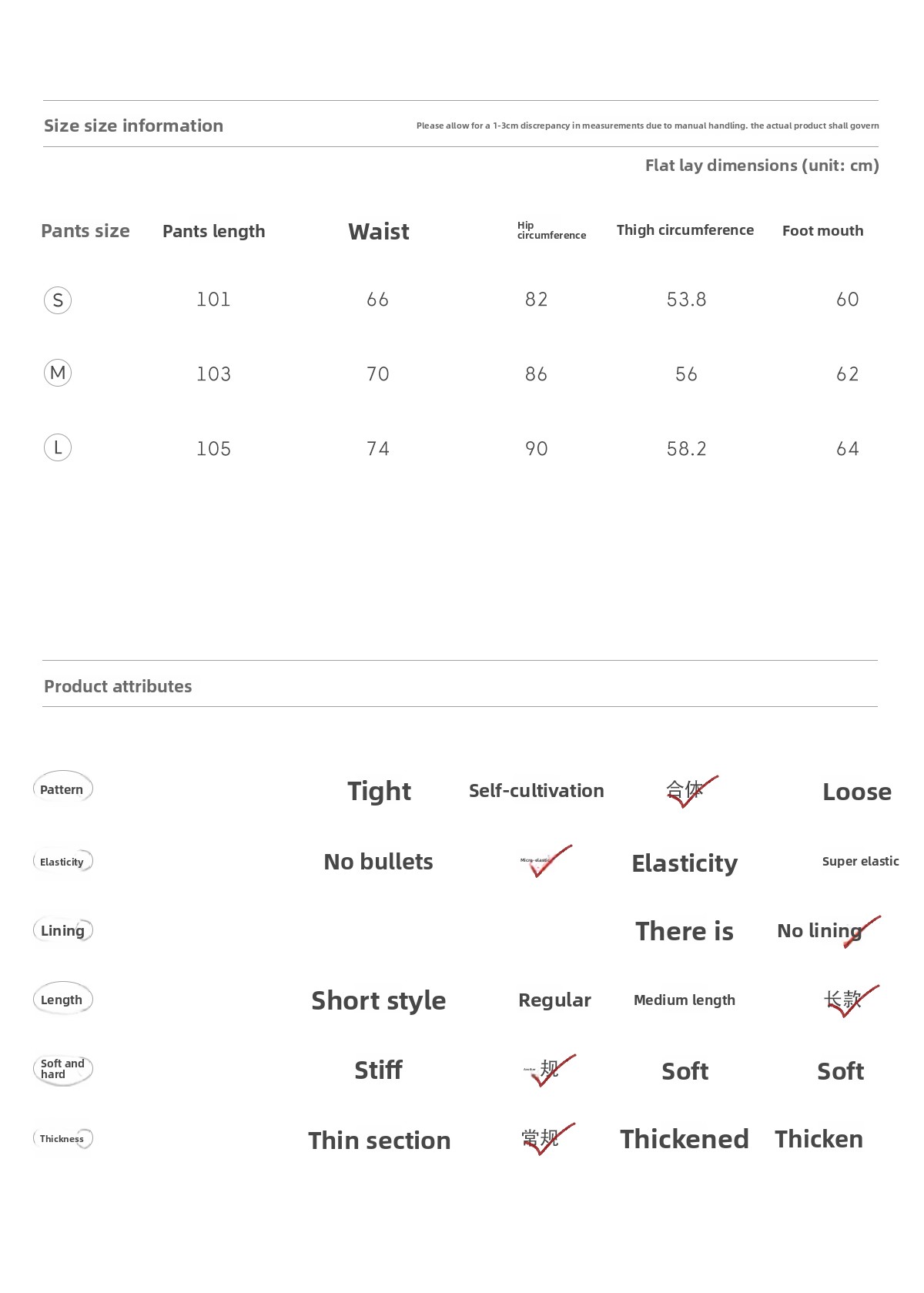Click the Waist column header
924x1293 pixels.
click(378, 231)
